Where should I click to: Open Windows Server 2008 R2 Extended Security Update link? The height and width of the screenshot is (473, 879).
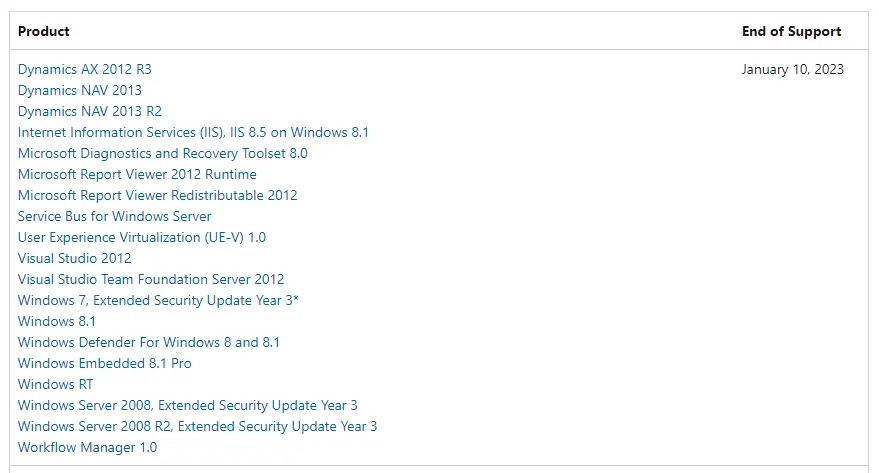pos(197,426)
